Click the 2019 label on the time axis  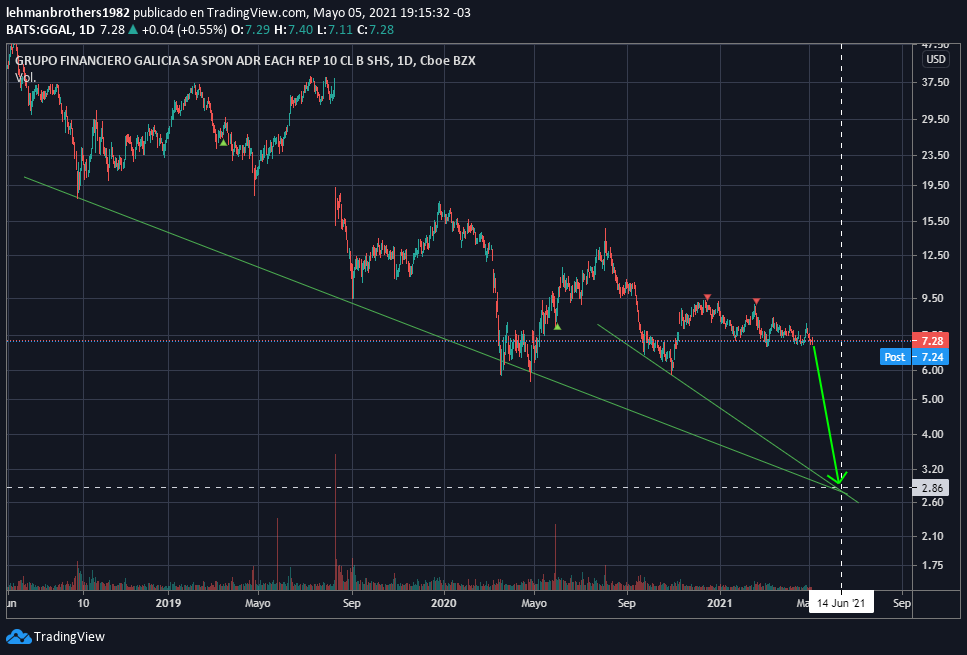click(168, 603)
